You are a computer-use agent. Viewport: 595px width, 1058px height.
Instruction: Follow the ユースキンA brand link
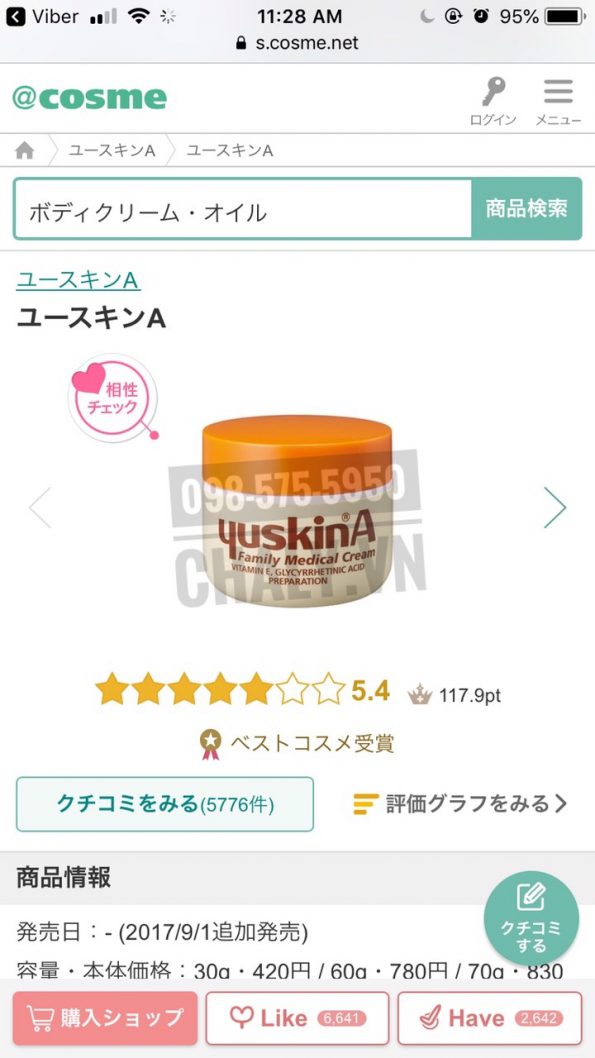tap(78, 279)
